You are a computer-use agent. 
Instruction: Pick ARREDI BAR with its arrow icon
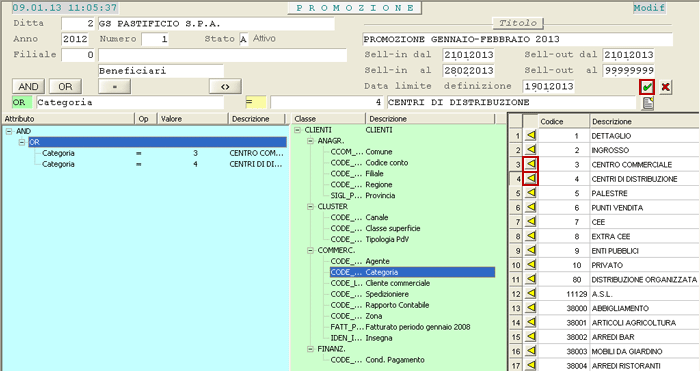pos(530,337)
